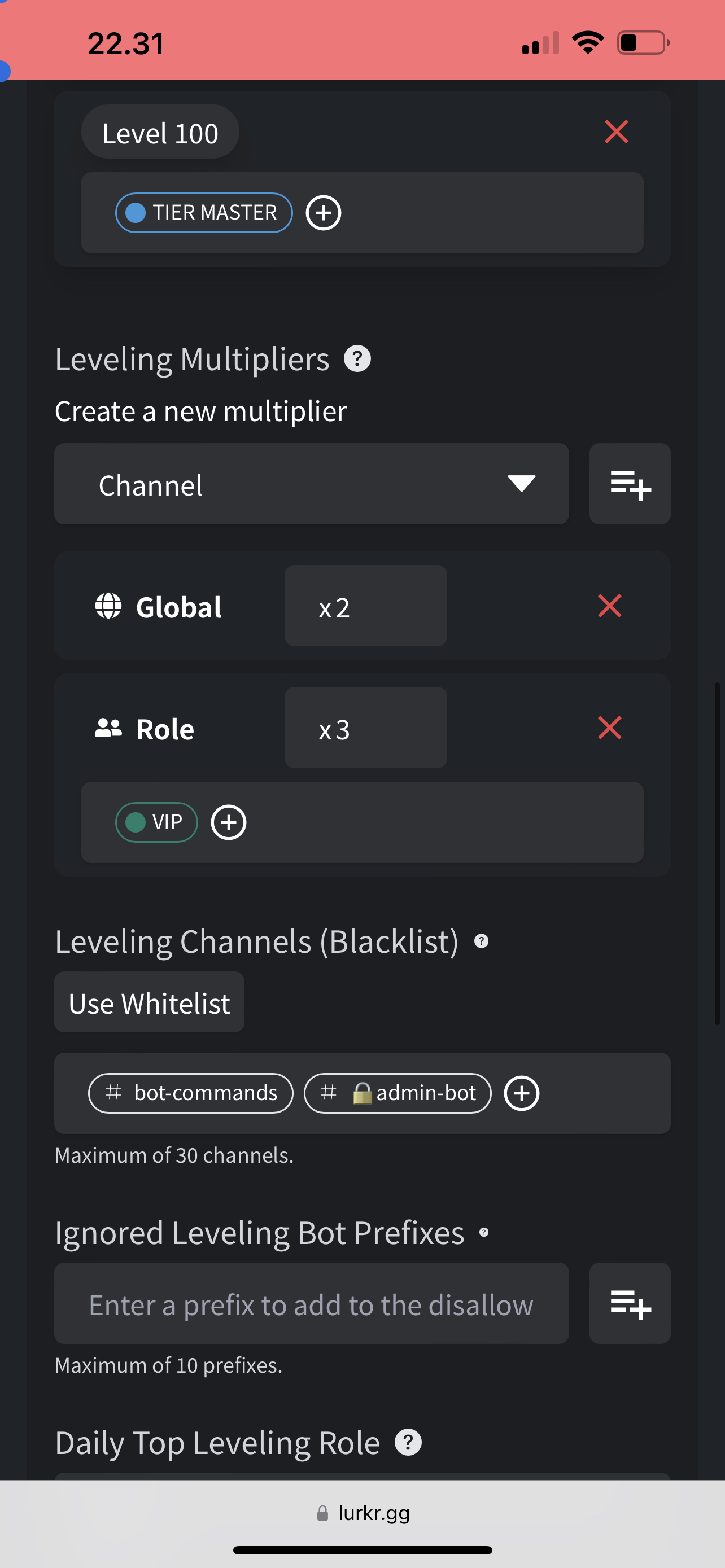Remove the bot-commands channel chip
The image size is (725, 1568).
point(190,1093)
